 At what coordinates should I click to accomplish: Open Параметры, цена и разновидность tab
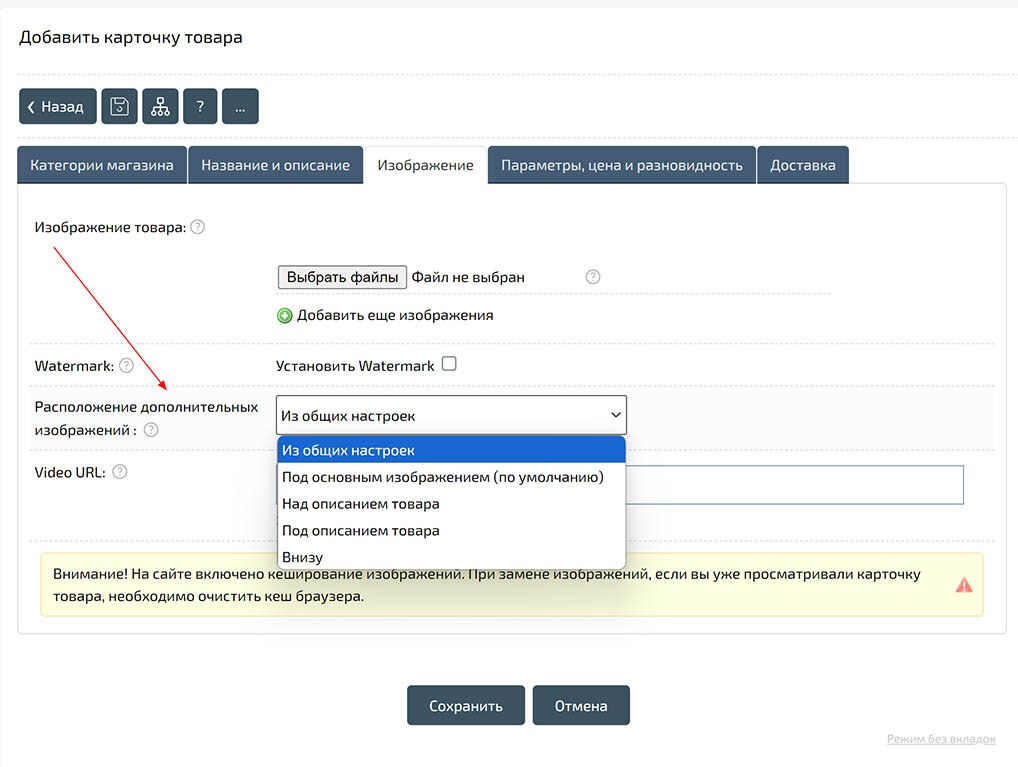pos(621,165)
